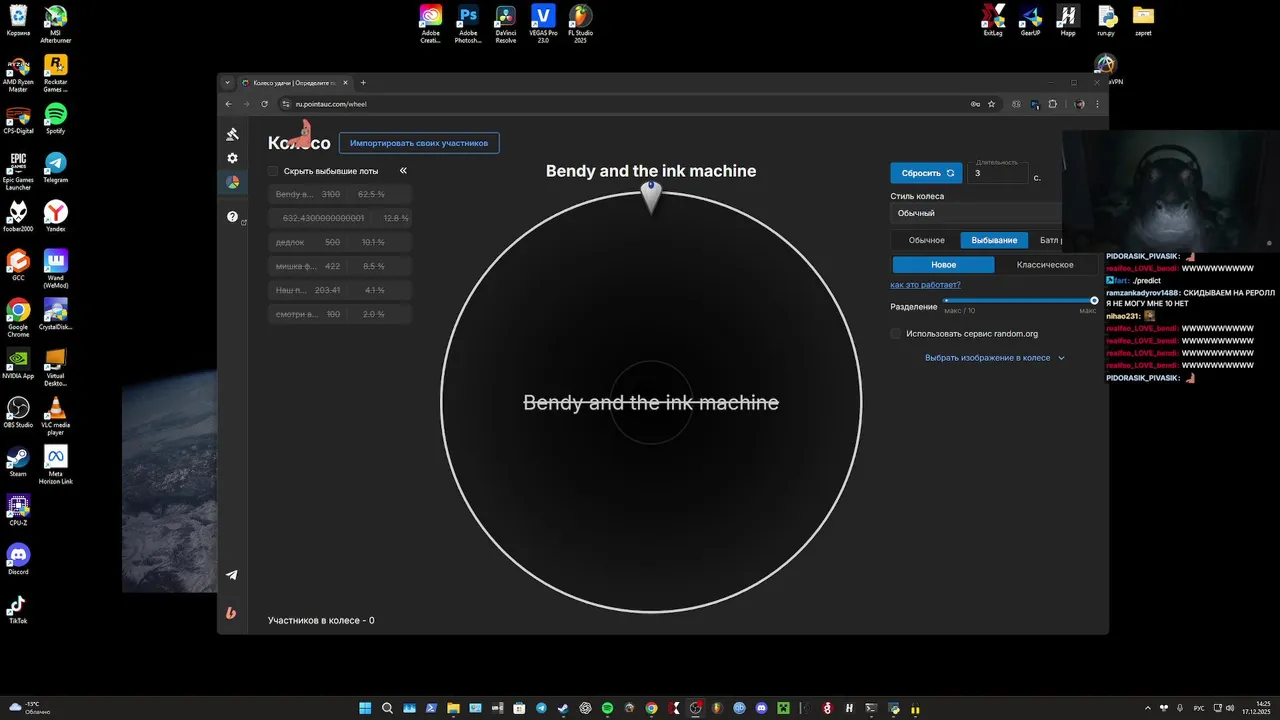The width and height of the screenshot is (1280, 720).
Task: Open the settings gear in PointAuc sidebar
Action: click(232, 158)
